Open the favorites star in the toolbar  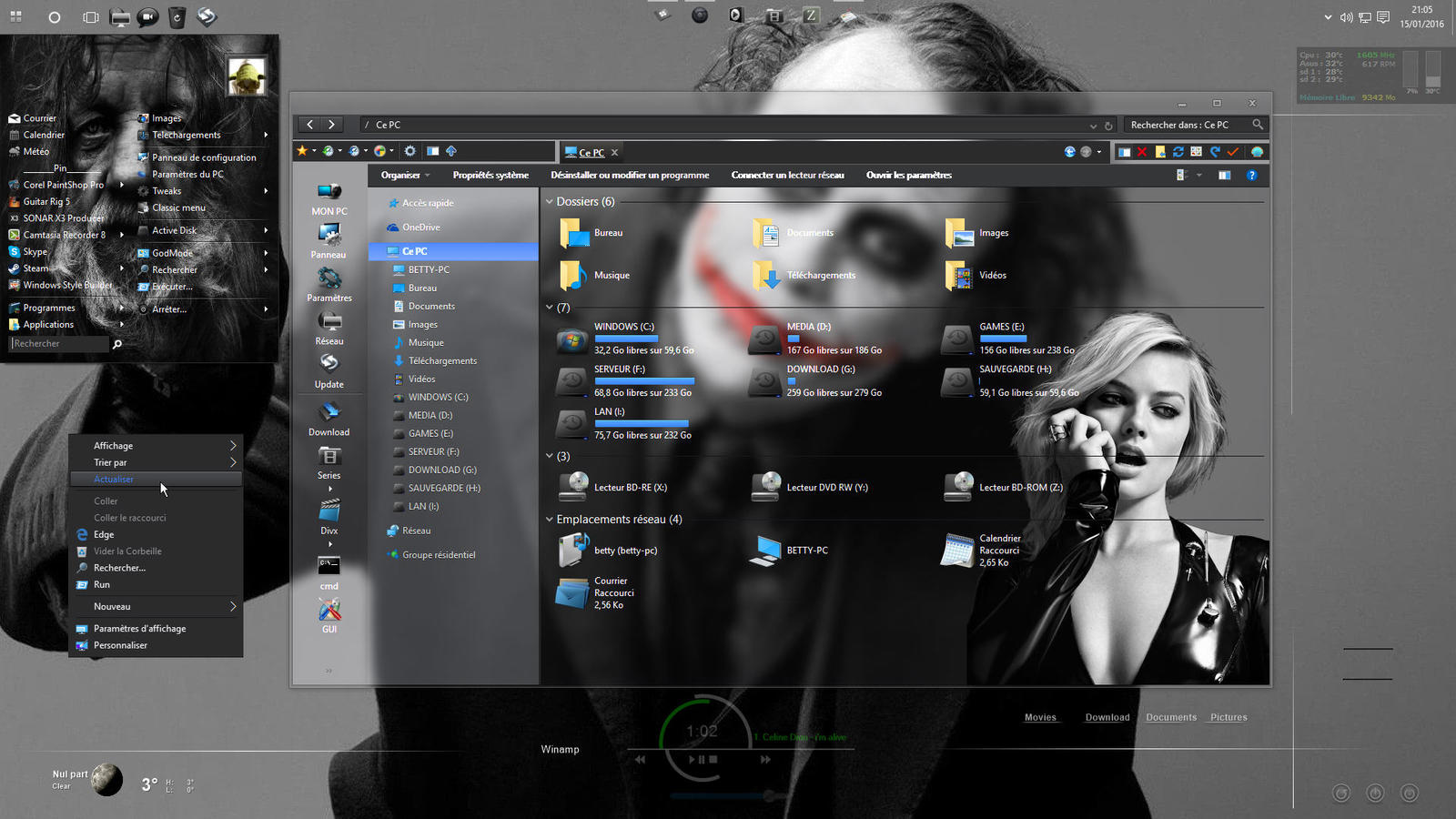pyautogui.click(x=302, y=151)
